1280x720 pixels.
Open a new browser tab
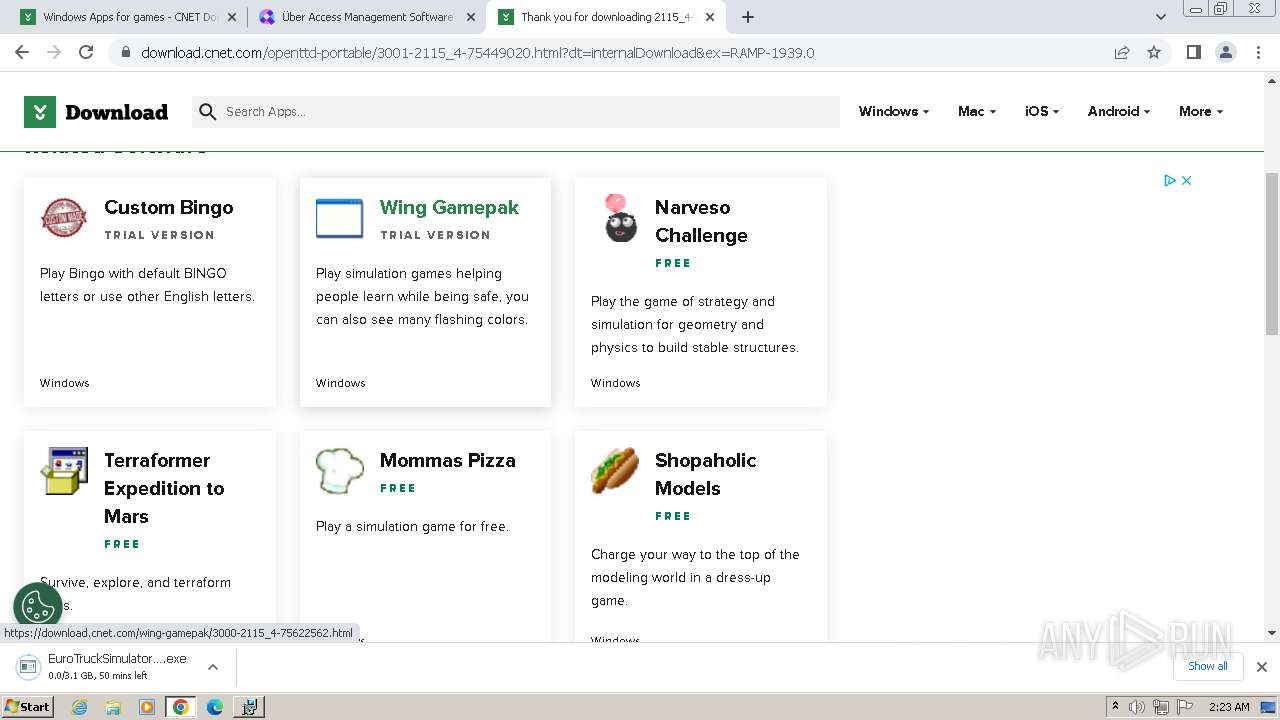pyautogui.click(x=748, y=17)
